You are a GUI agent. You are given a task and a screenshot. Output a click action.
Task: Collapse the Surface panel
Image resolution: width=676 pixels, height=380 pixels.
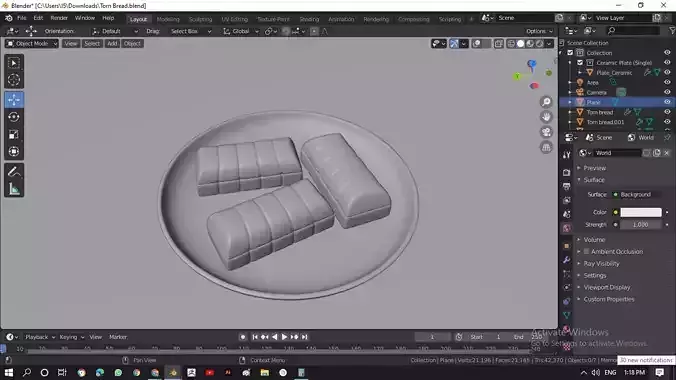click(x=594, y=180)
